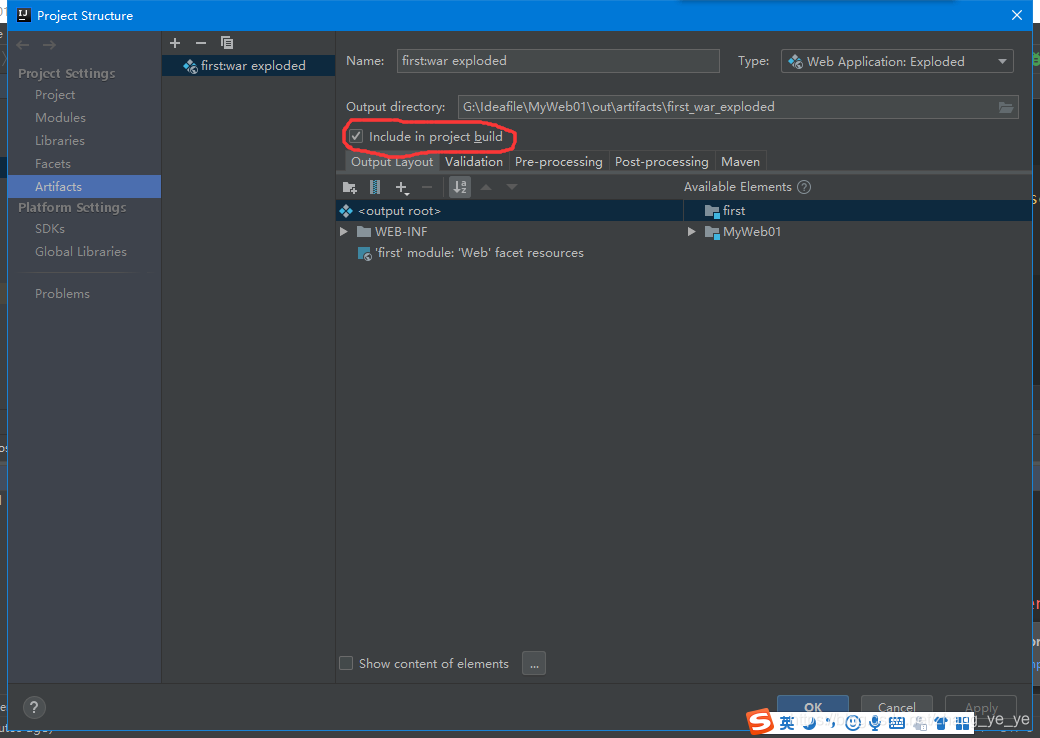Open Sogou skin shirt icon
This screenshot has height=738, width=1040.
941,723
